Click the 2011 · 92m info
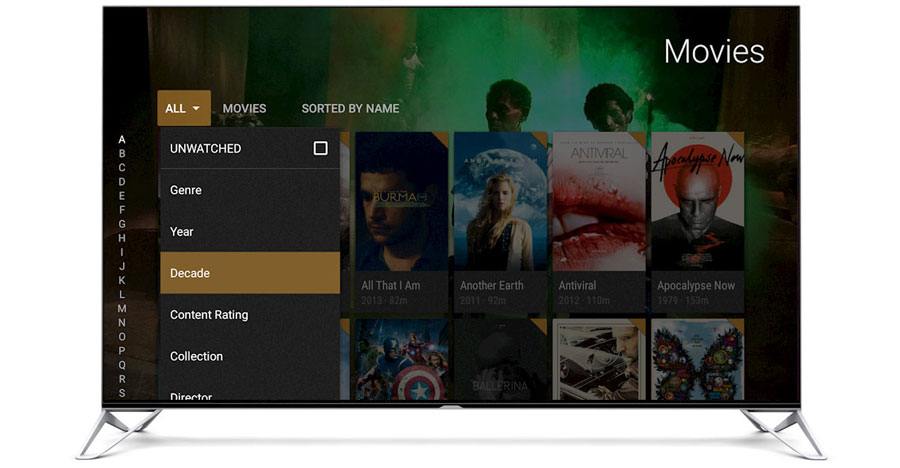The image size is (900, 468). [x=483, y=300]
